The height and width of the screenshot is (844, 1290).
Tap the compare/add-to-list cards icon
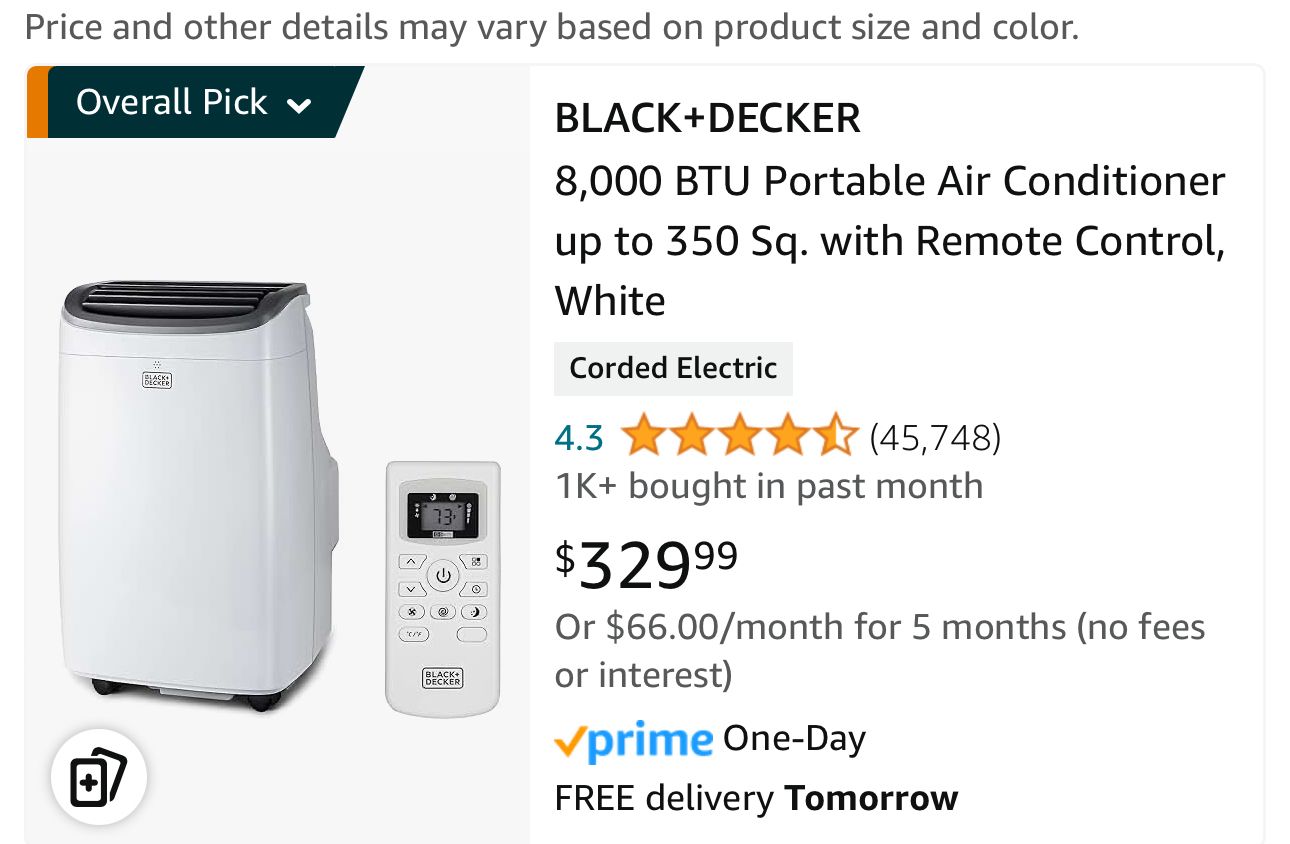99,776
